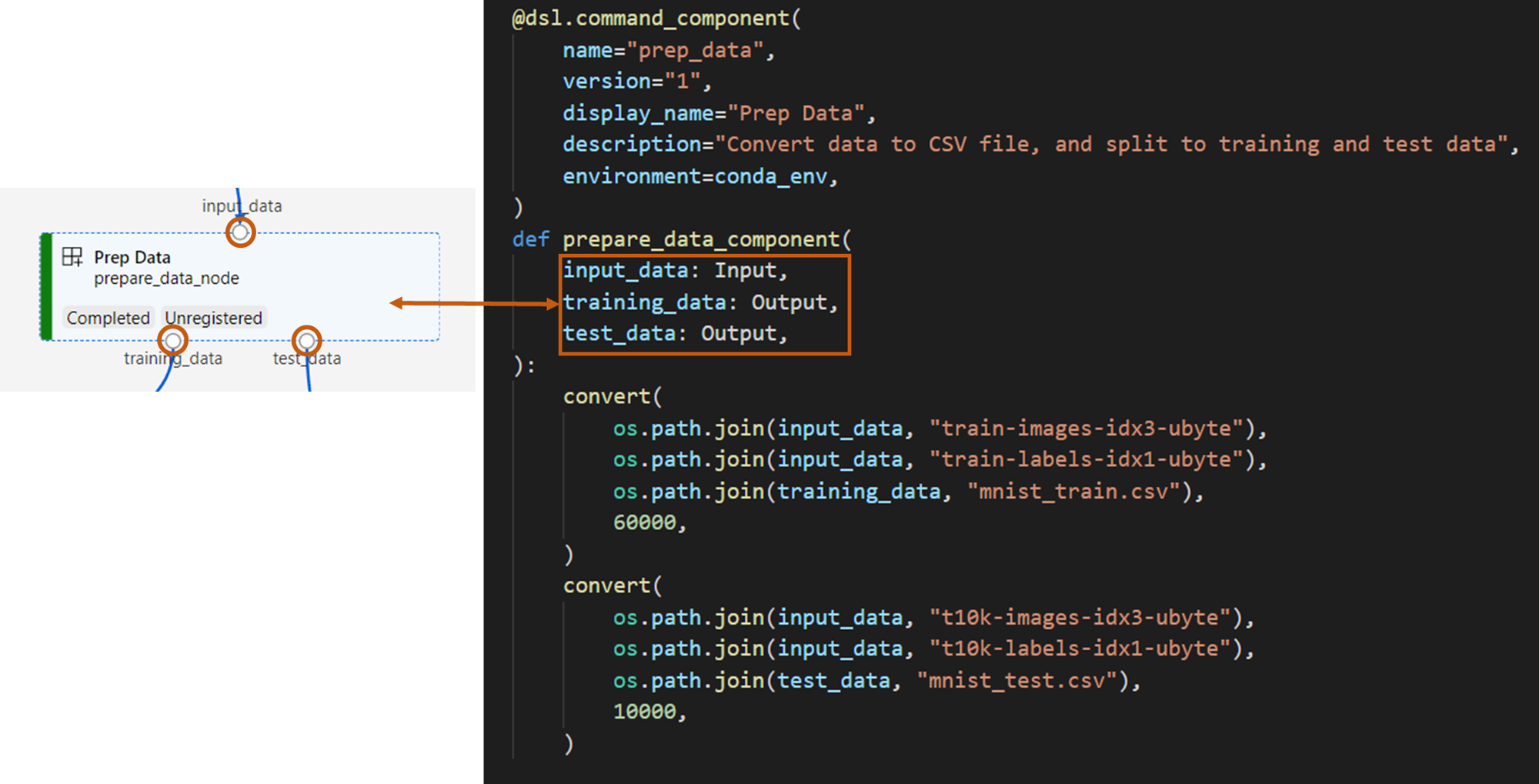1539x784 pixels.
Task: Select the Prep Data node title
Action: coord(132,257)
